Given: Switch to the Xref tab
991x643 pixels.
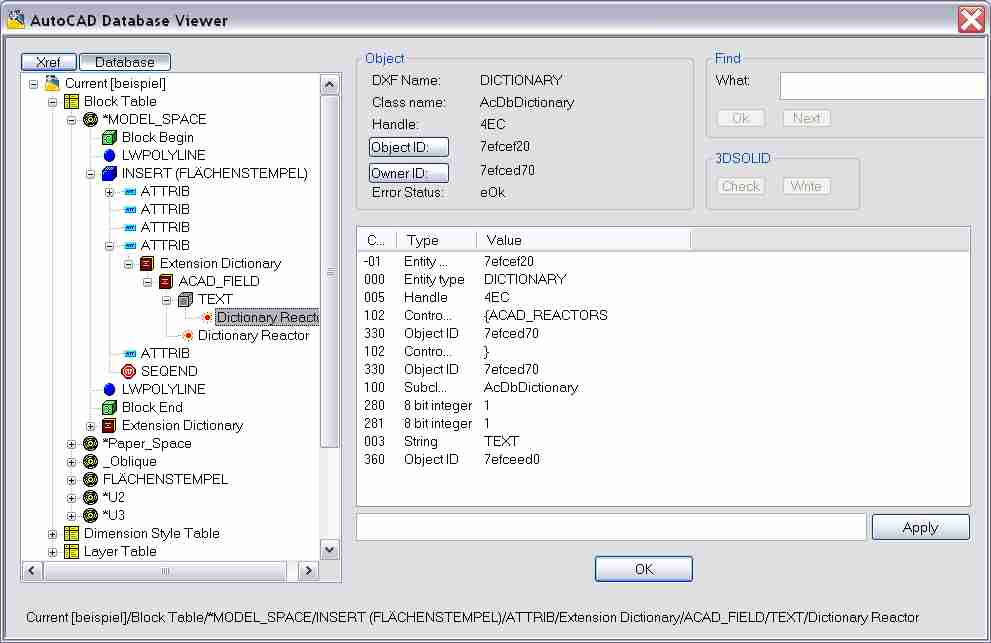Looking at the screenshot, I should pyautogui.click(x=49, y=62).
